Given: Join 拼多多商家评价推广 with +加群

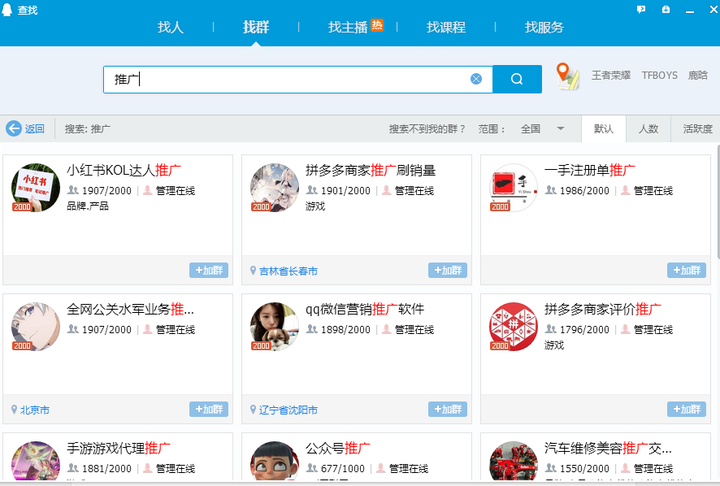Looking at the screenshot, I should pyautogui.click(x=686, y=409).
